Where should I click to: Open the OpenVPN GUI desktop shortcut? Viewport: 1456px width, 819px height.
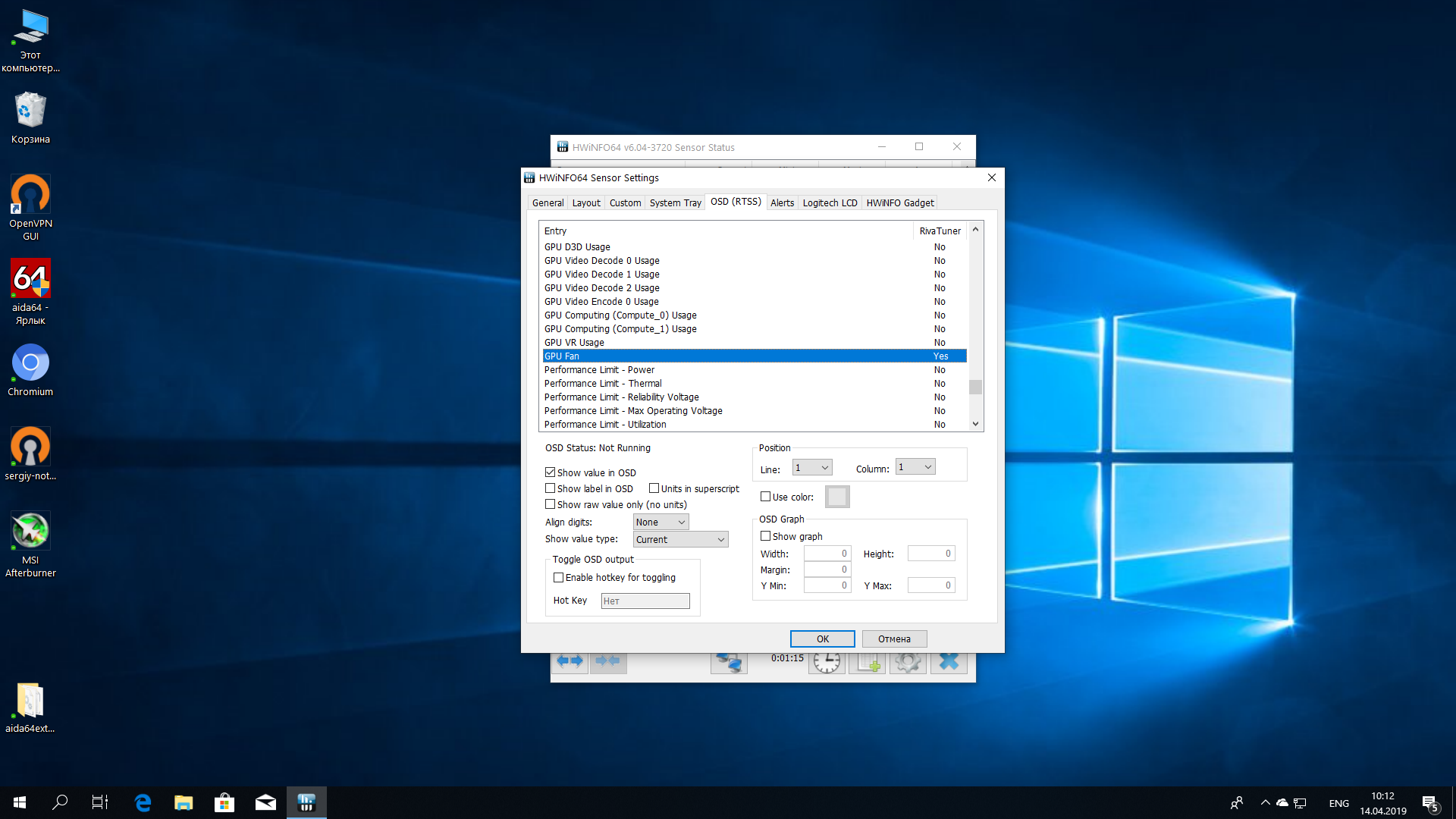point(30,208)
